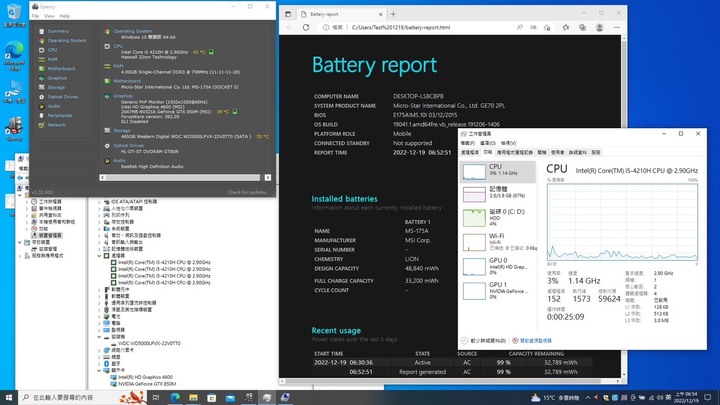
Task: Click the Speccy horizontal scrollbar track
Action: pyautogui.click(x=183, y=177)
